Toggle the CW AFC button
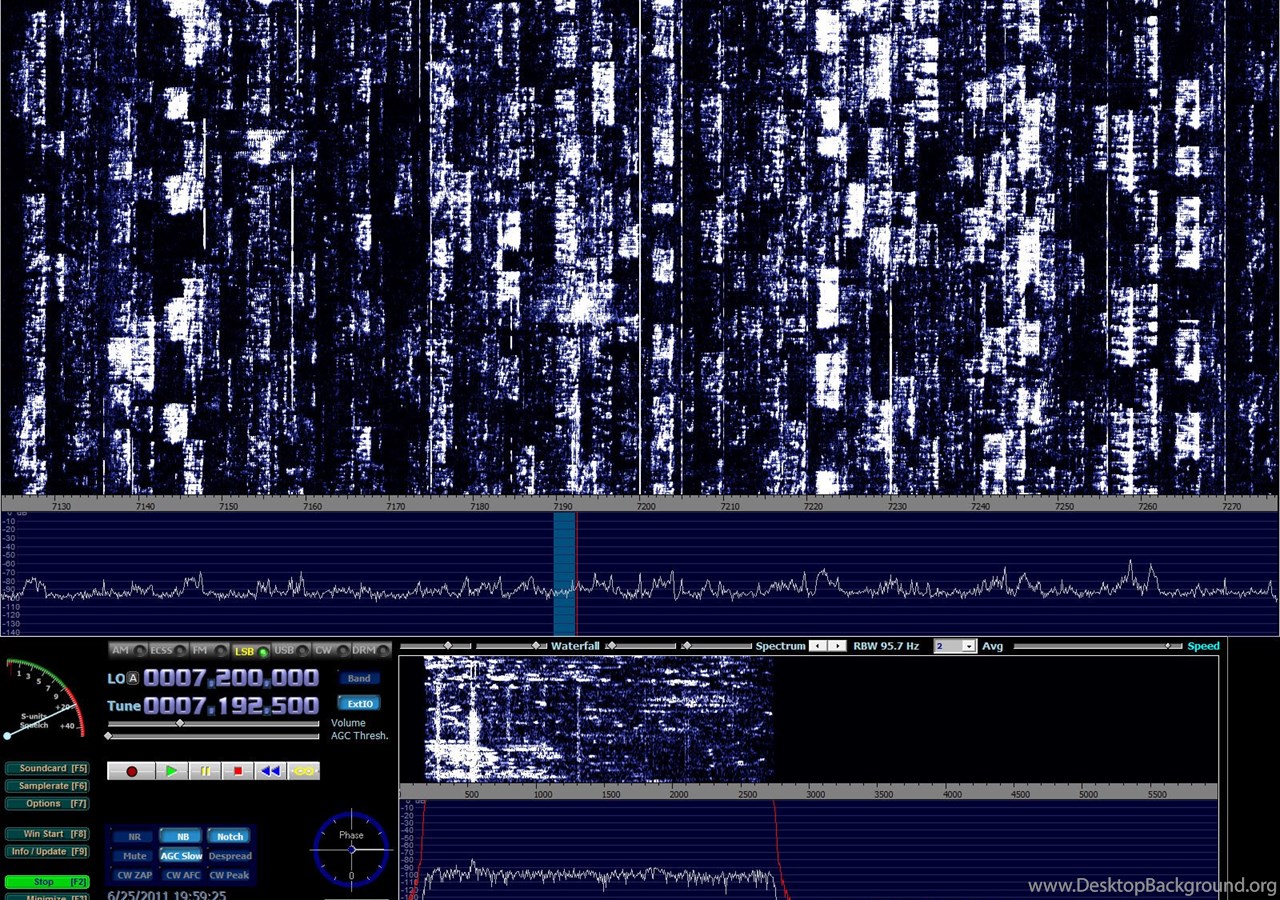The width and height of the screenshot is (1280, 900). coord(182,875)
